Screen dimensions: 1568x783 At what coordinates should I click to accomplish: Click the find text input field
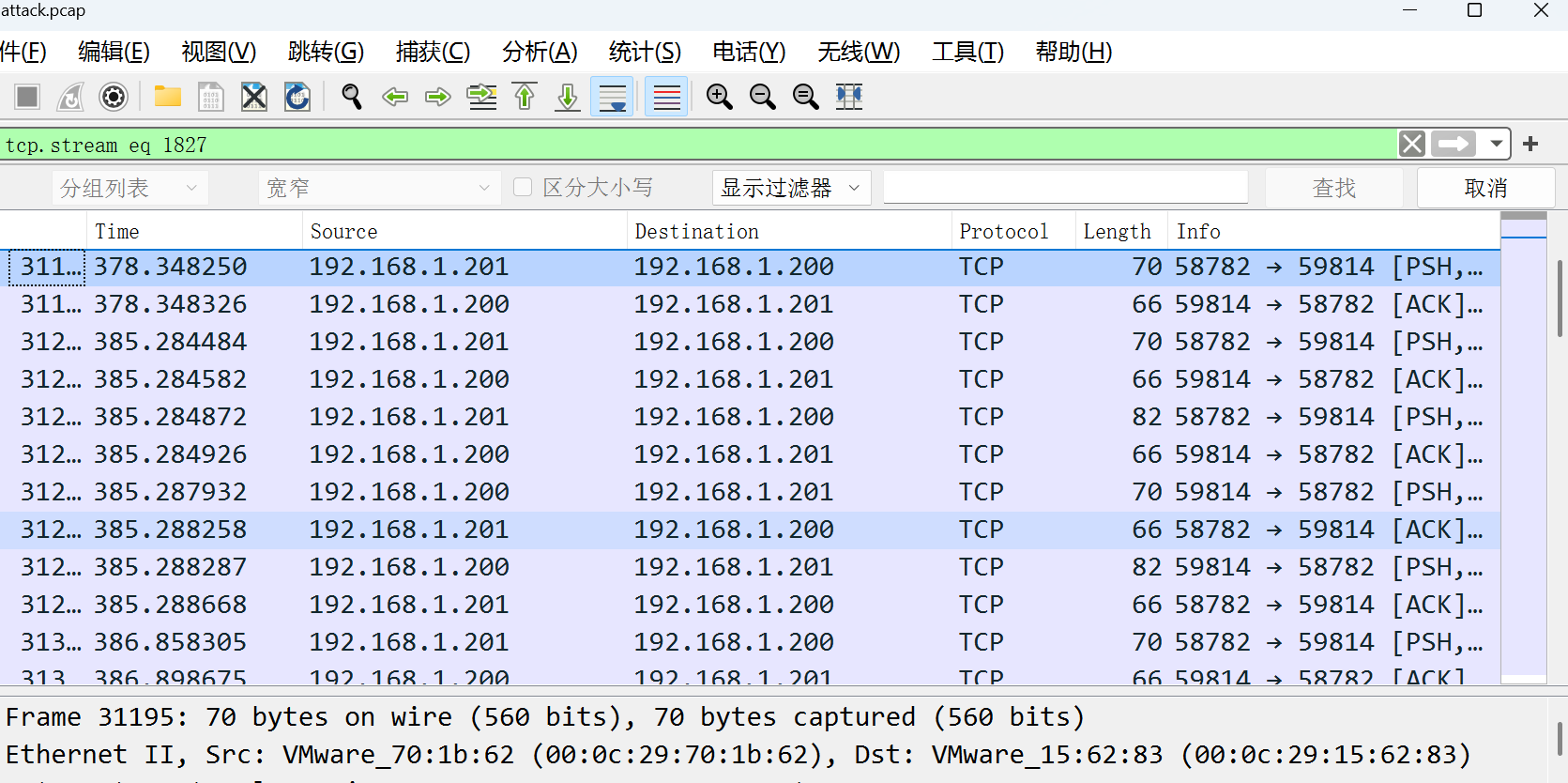click(1065, 188)
